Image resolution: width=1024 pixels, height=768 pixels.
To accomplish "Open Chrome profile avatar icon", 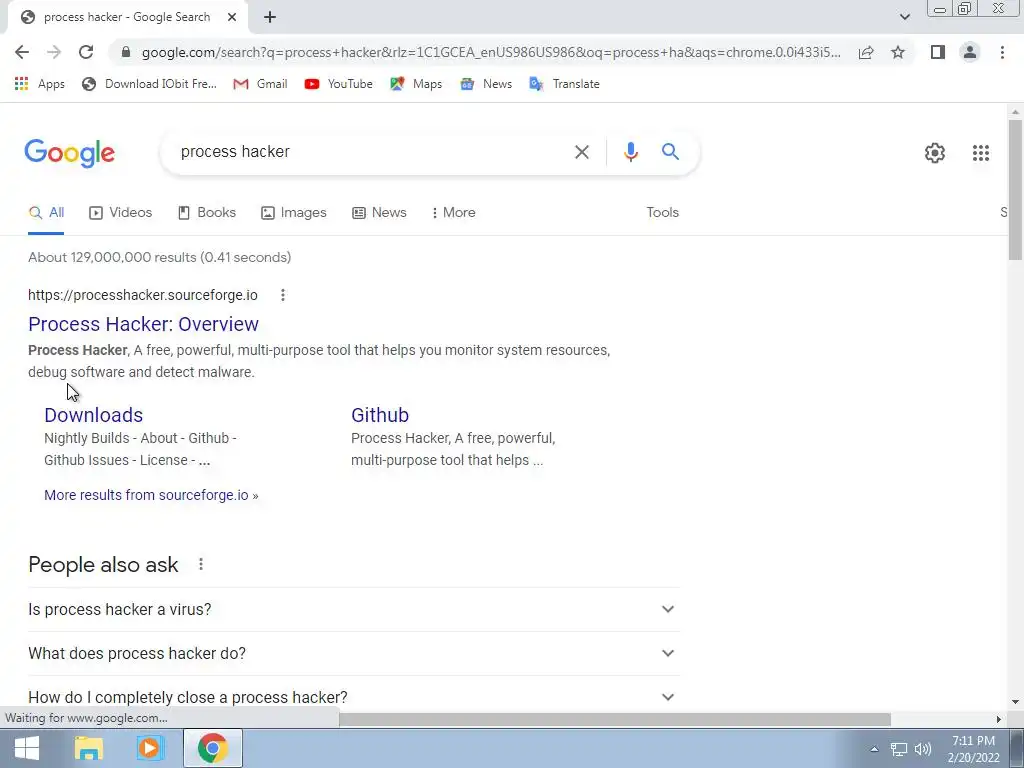I will (x=970, y=52).
